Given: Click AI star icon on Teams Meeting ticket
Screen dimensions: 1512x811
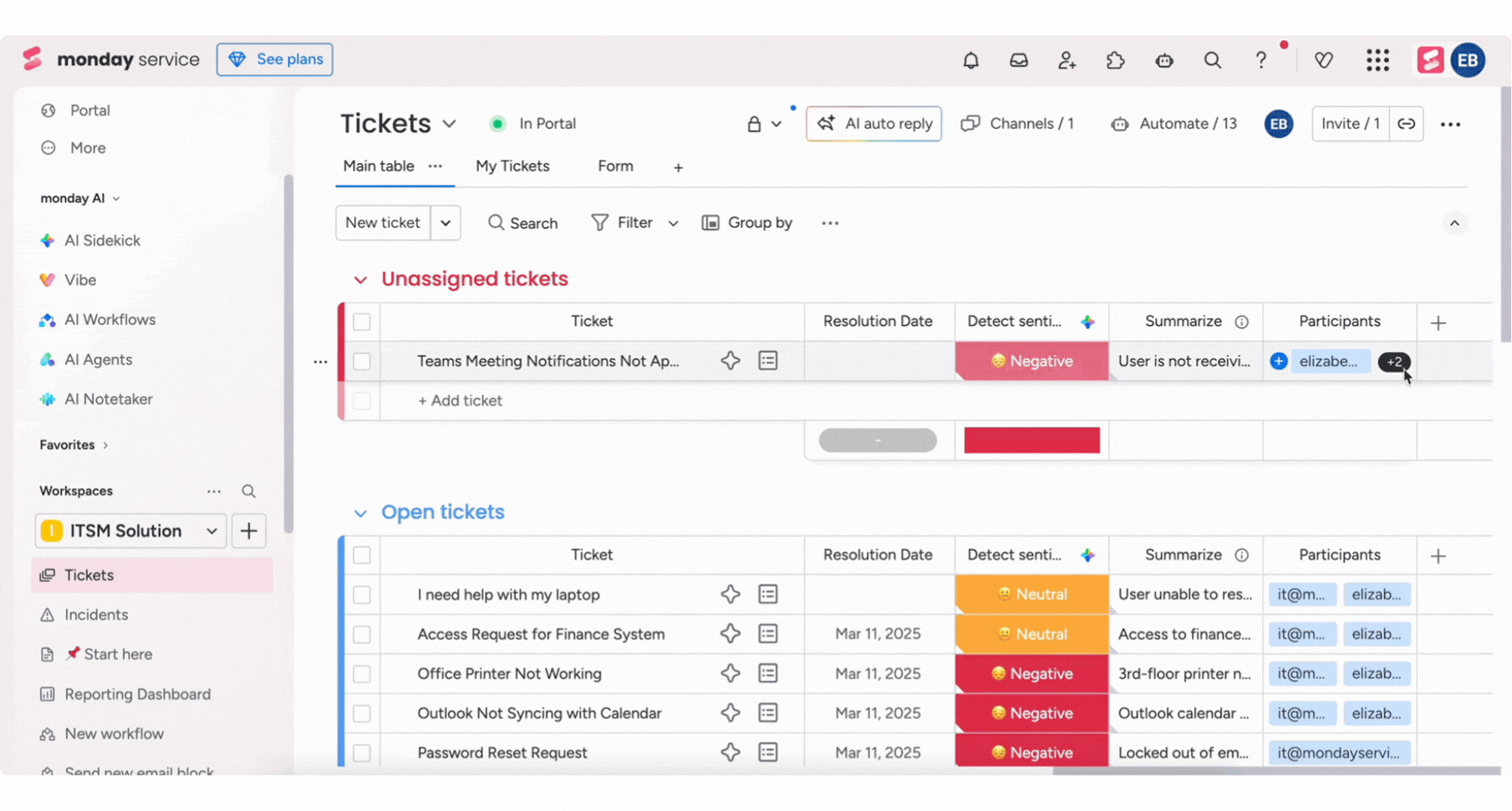Looking at the screenshot, I should click(730, 361).
